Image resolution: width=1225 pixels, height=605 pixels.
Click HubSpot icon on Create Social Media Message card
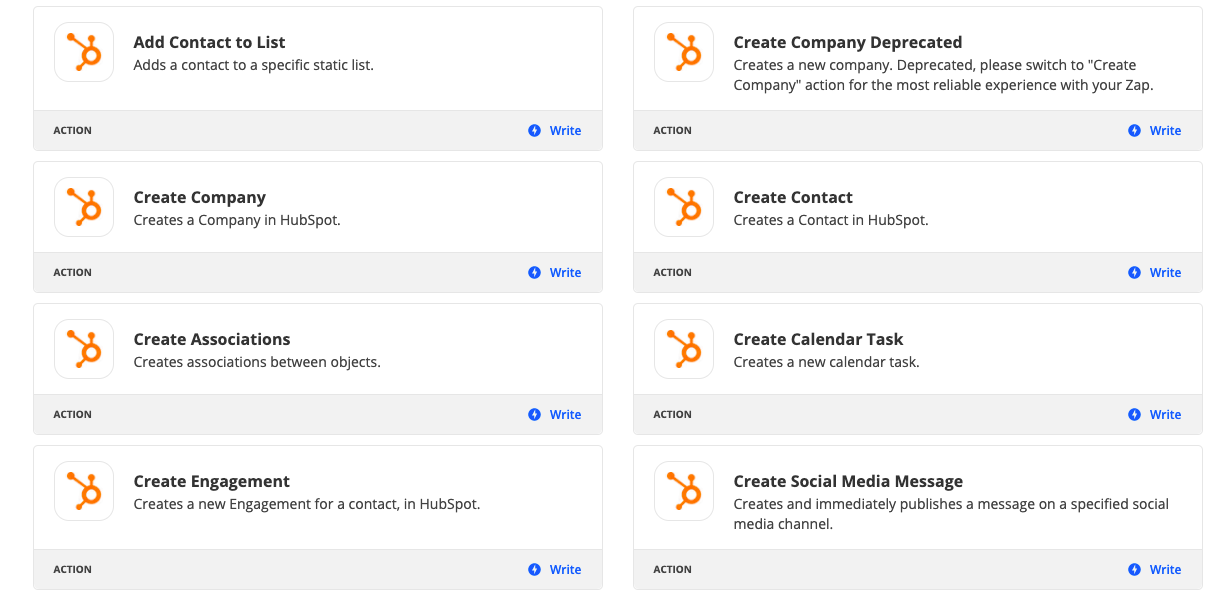coord(684,491)
